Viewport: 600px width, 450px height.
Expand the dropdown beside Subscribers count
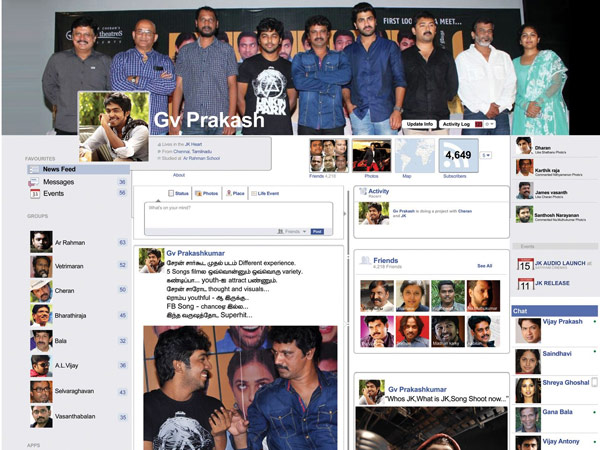[486, 156]
